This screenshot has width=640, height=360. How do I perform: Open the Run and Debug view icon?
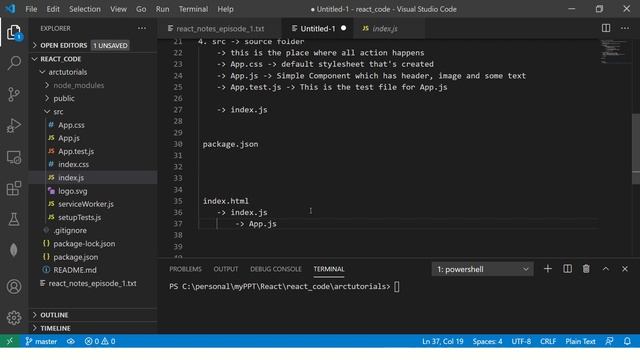[14, 126]
